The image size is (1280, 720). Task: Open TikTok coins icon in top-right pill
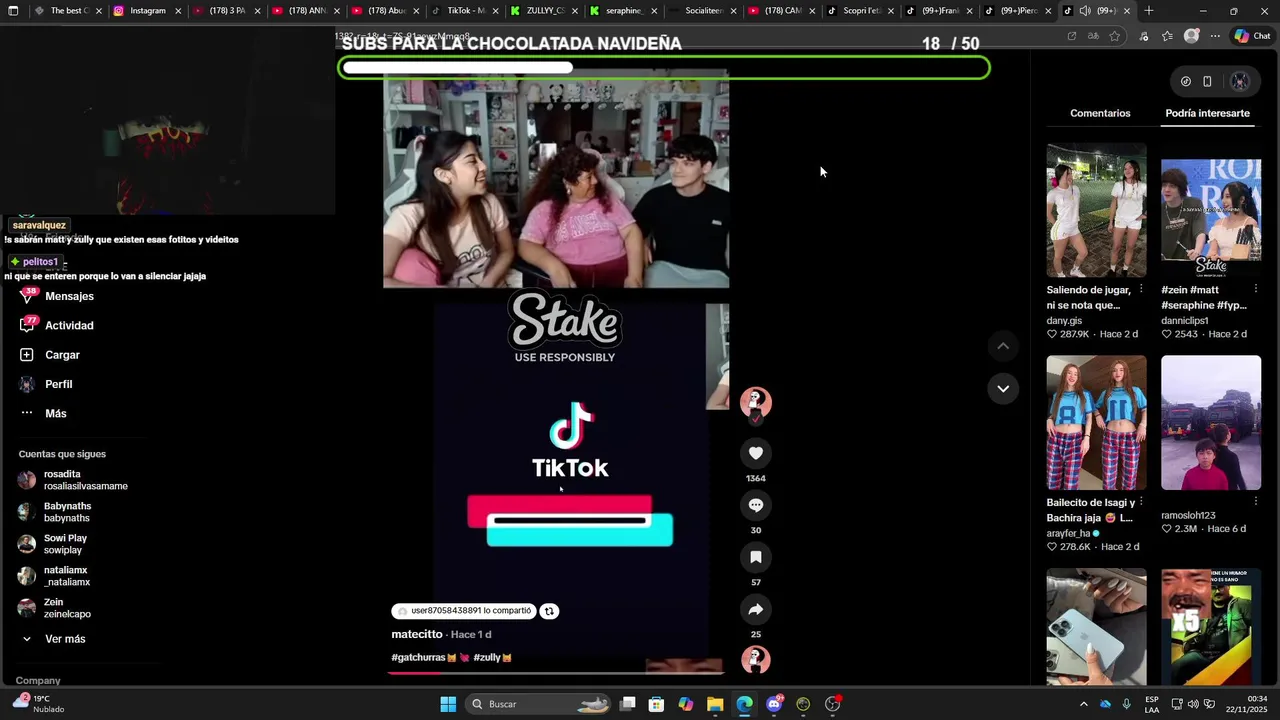click(x=1185, y=82)
